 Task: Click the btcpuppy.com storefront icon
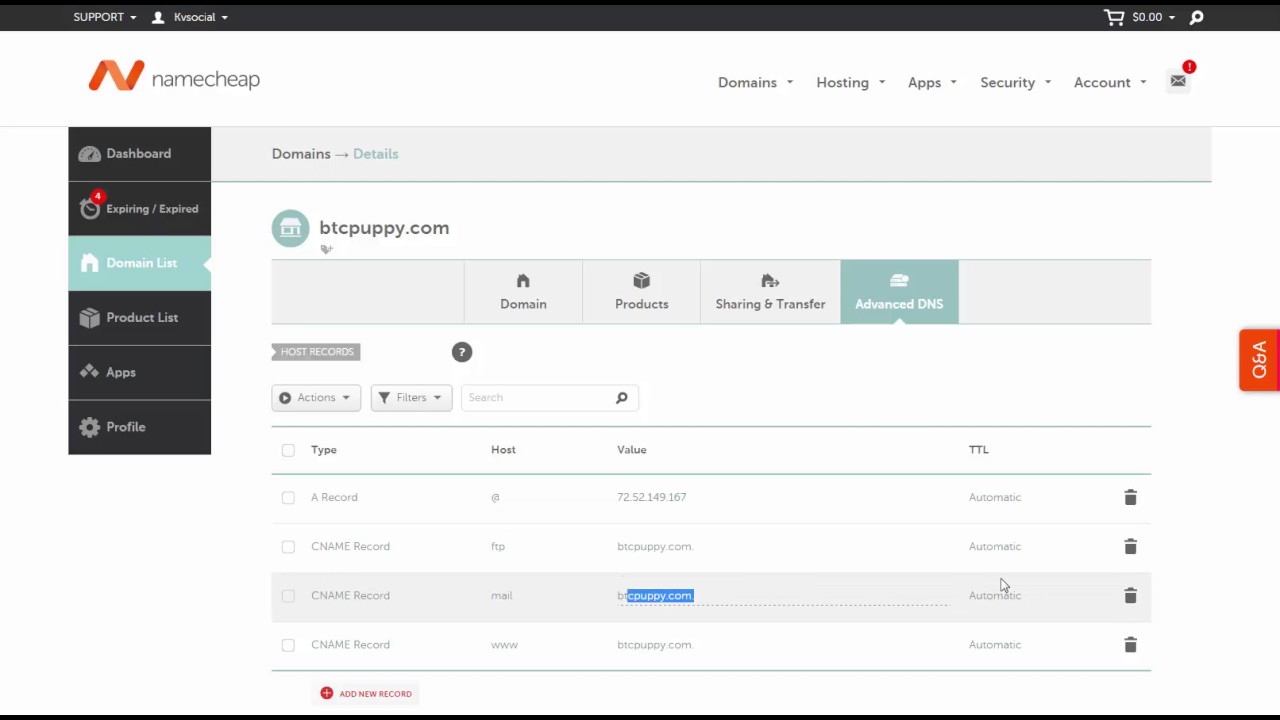pos(290,228)
